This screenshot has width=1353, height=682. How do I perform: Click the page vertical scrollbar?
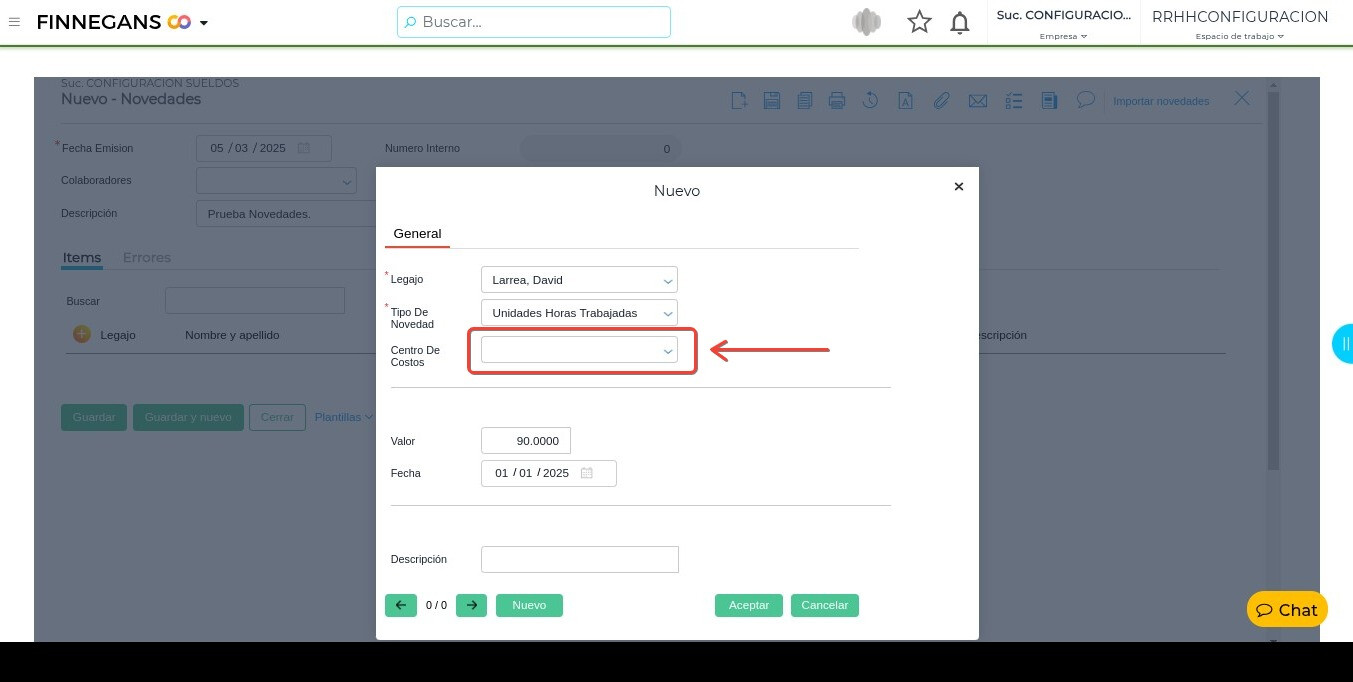point(1273,280)
